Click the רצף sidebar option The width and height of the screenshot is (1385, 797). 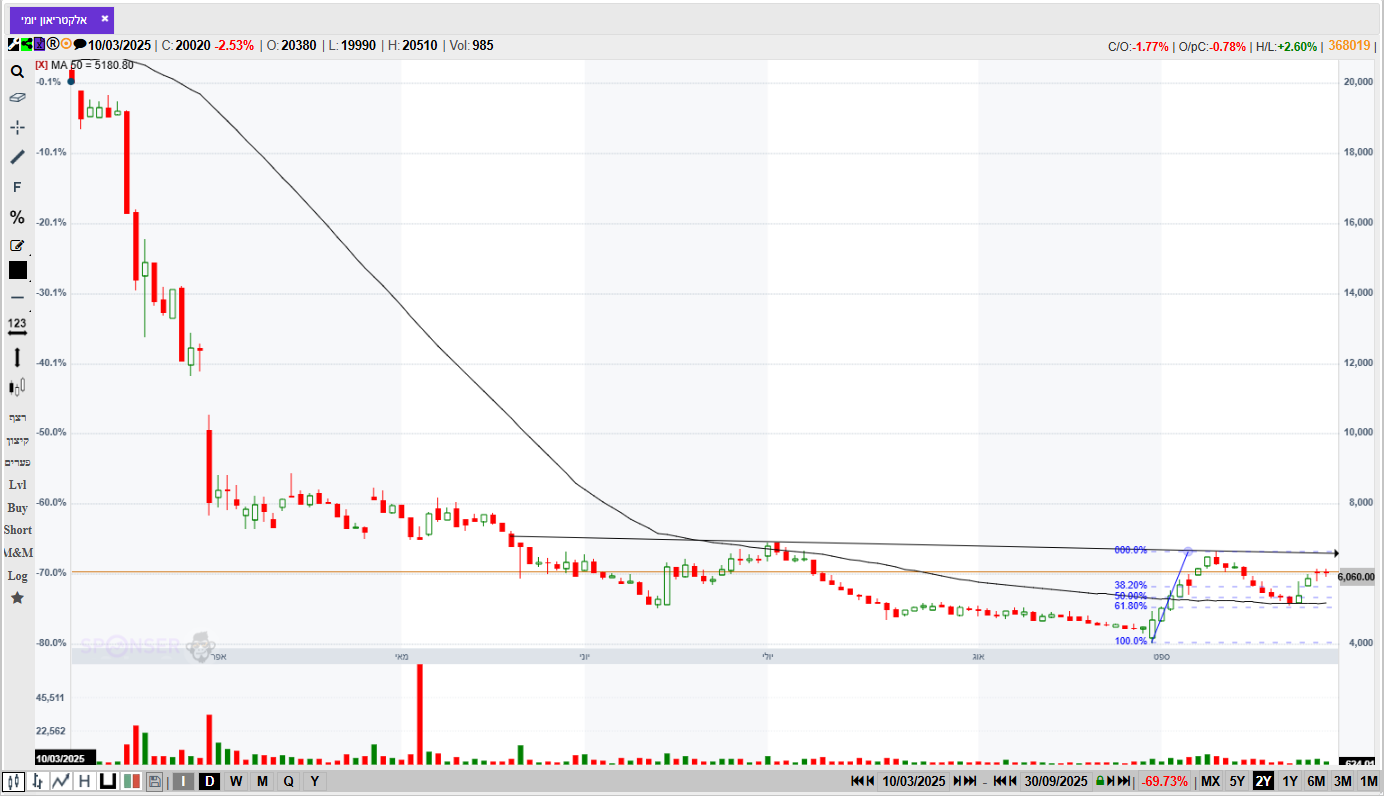[17, 417]
